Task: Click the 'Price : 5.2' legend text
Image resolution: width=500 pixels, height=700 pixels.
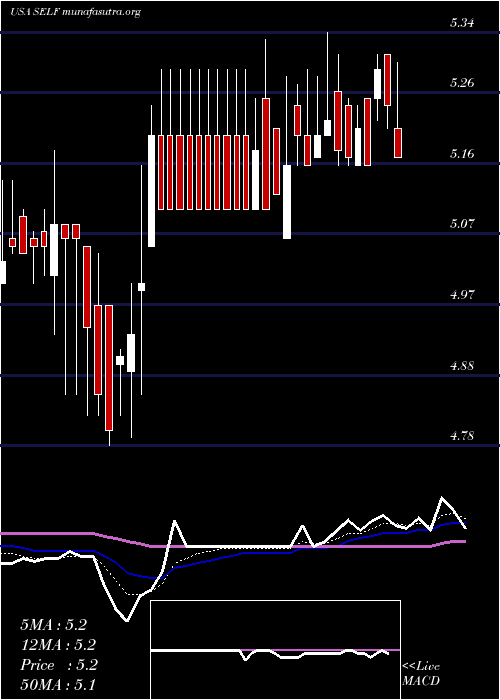Action: click(58, 665)
